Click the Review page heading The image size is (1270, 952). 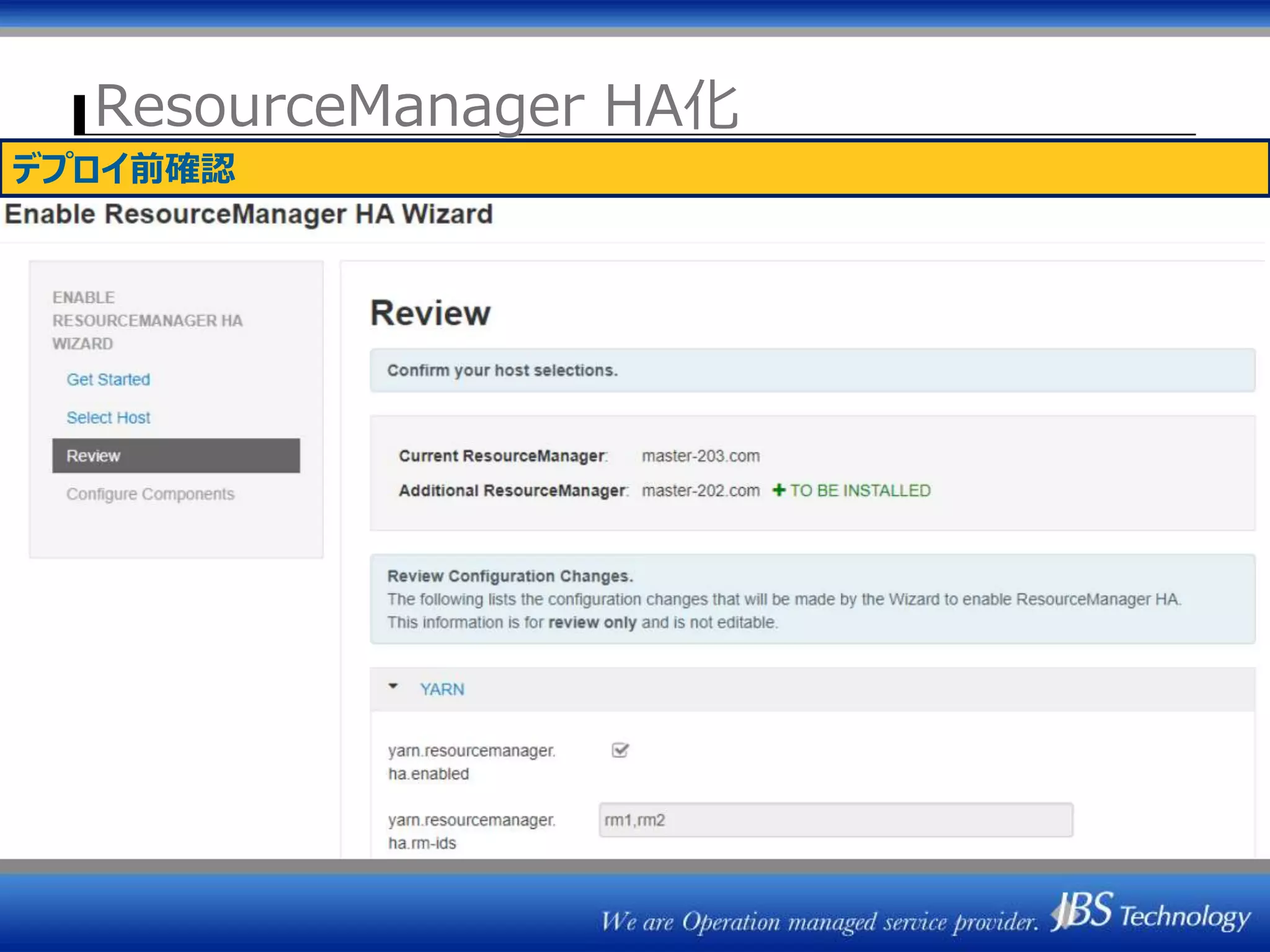[430, 313]
